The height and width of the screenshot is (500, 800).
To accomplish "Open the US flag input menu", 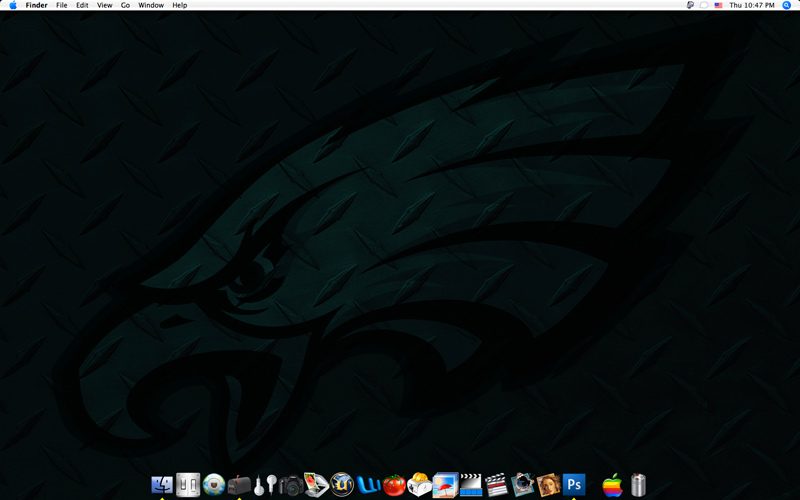I will tap(718, 5).
